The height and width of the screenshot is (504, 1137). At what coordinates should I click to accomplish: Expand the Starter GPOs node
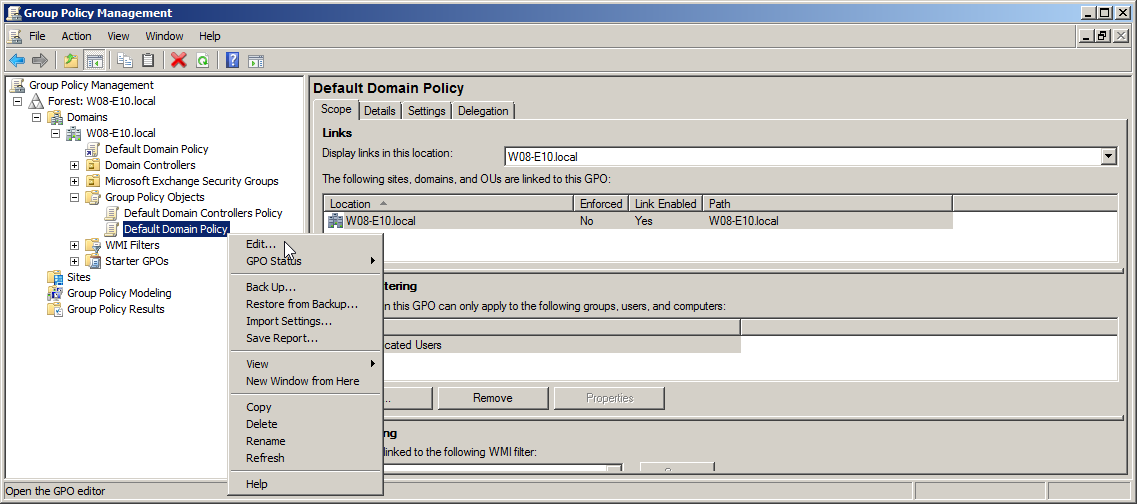coord(74,261)
